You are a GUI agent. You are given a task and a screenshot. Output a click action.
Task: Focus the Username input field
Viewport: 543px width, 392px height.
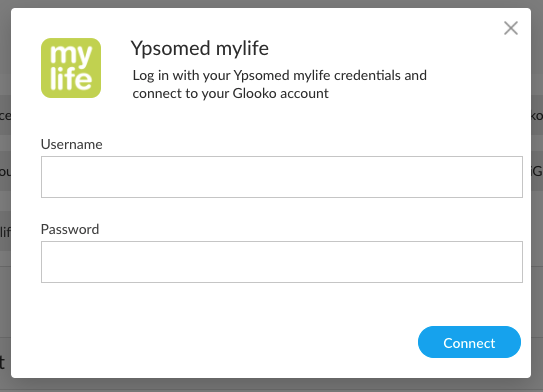point(282,177)
